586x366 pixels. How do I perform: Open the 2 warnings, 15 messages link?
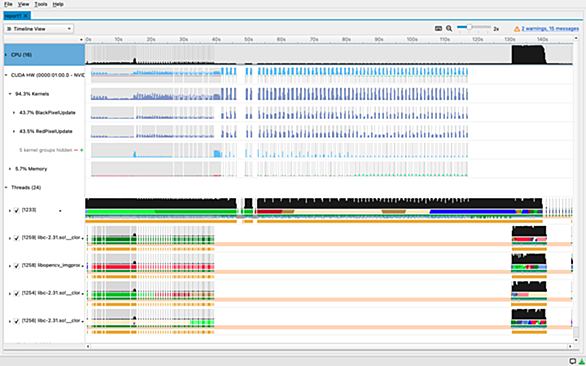pyautogui.click(x=550, y=29)
